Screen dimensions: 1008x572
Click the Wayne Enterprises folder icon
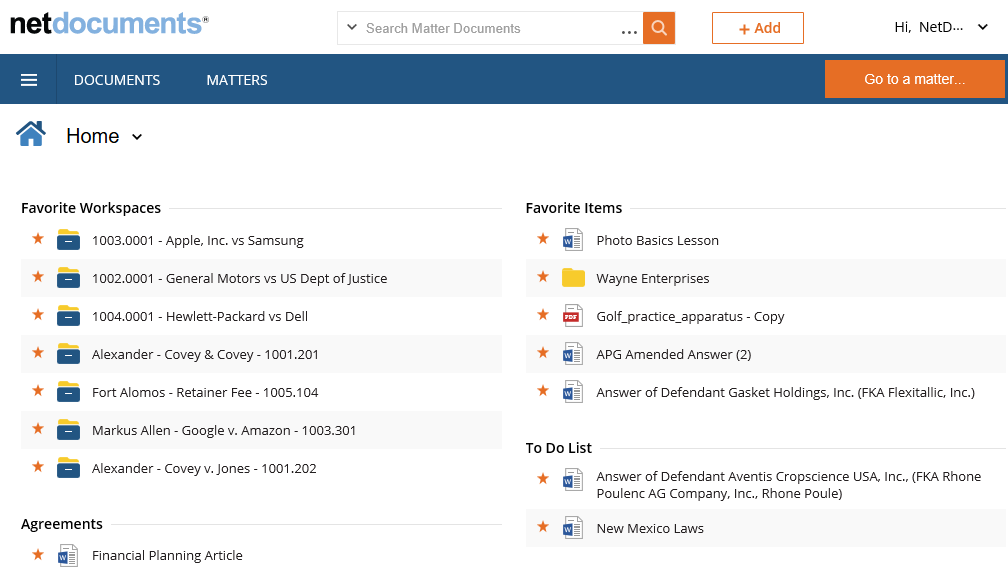coord(572,278)
